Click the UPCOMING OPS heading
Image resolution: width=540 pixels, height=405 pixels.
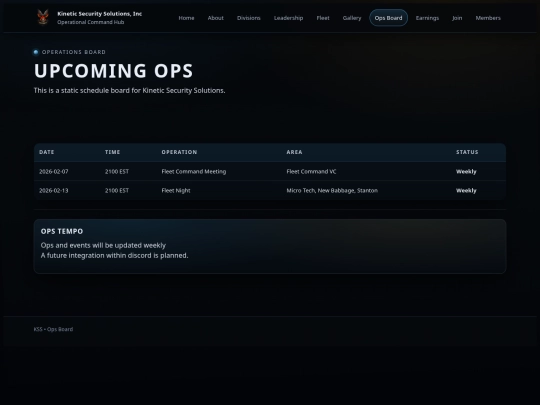(x=113, y=71)
